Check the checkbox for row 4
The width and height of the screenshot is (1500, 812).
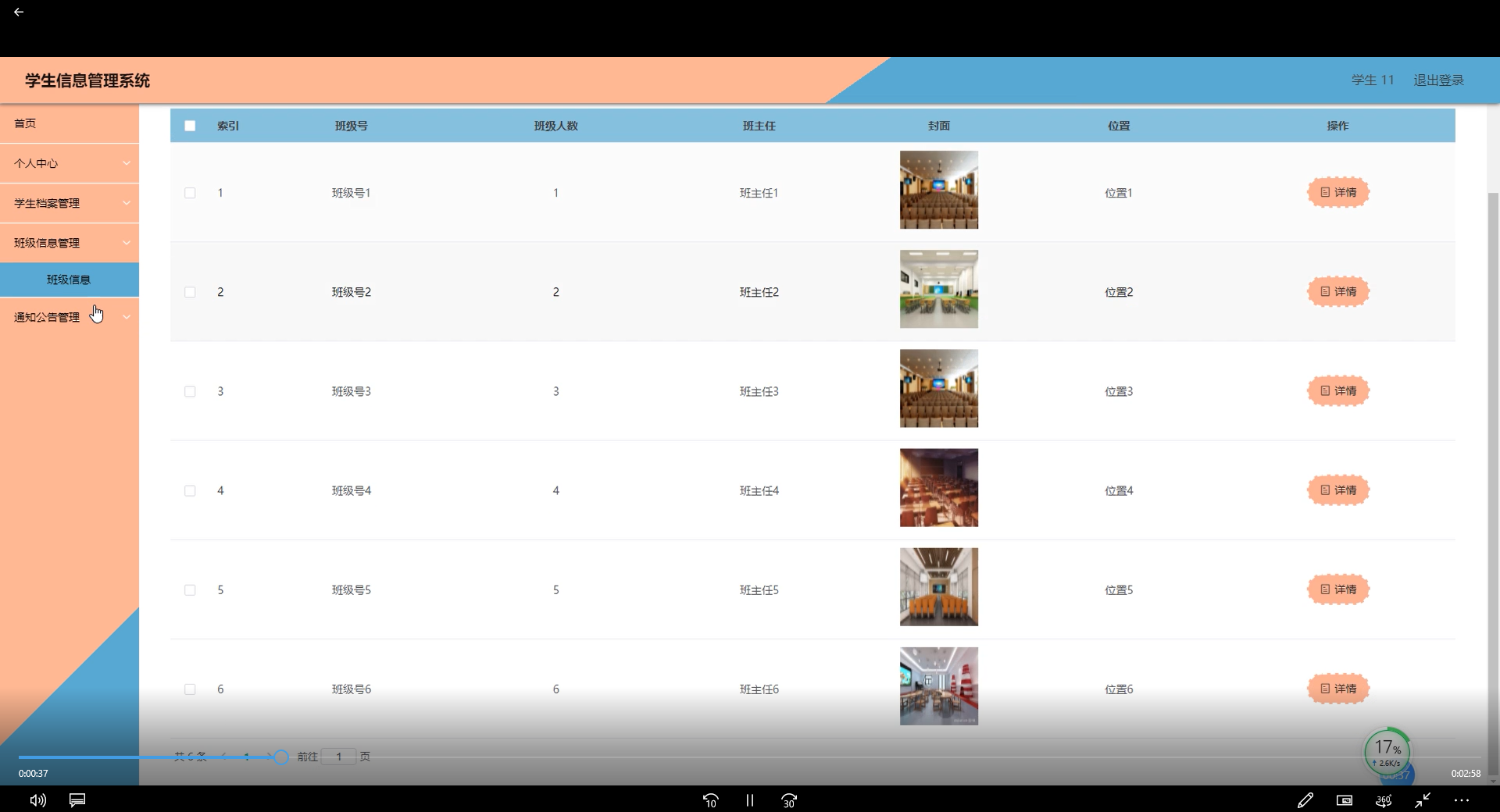pyautogui.click(x=190, y=490)
